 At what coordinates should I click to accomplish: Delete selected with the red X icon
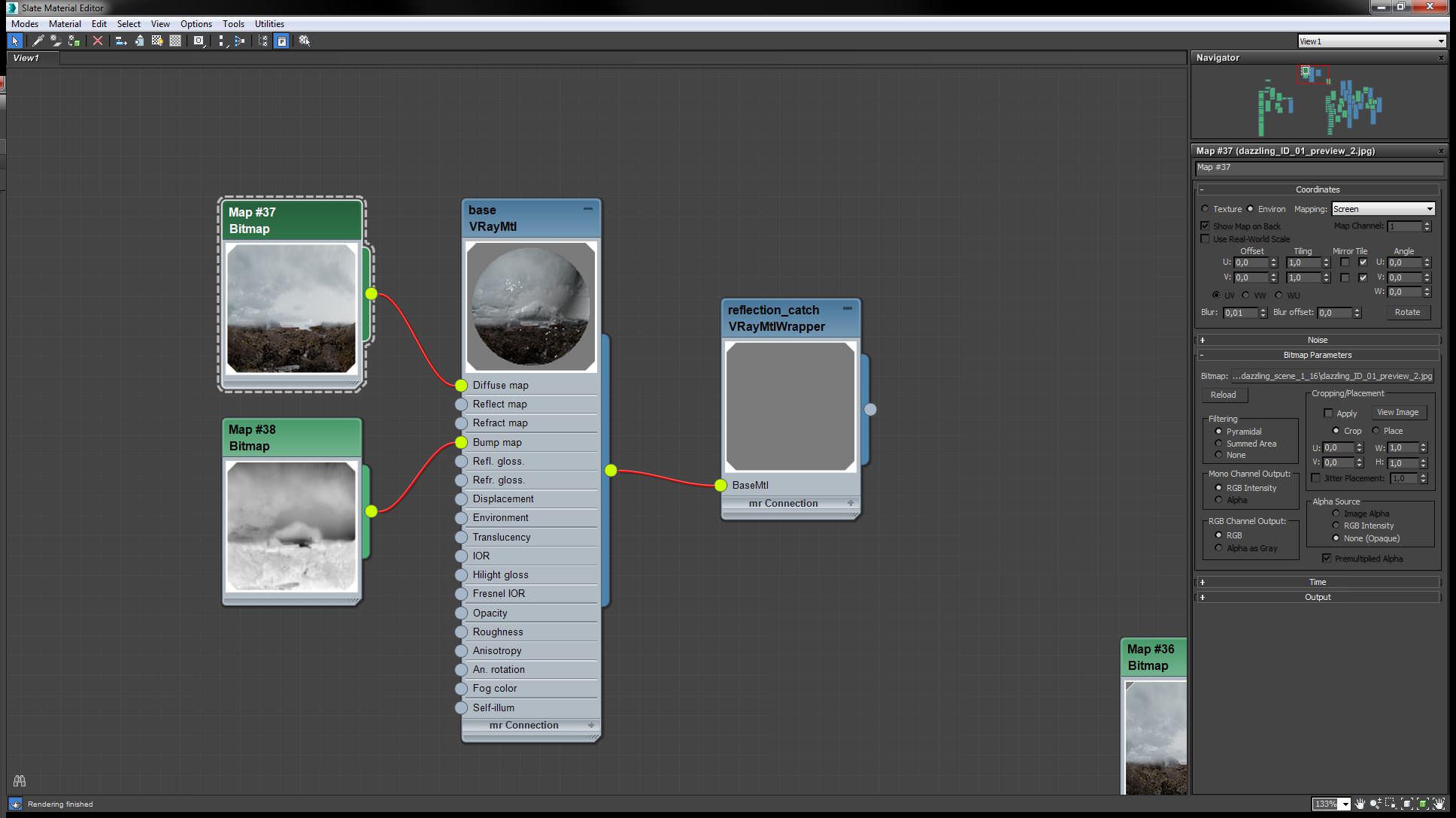(x=98, y=41)
